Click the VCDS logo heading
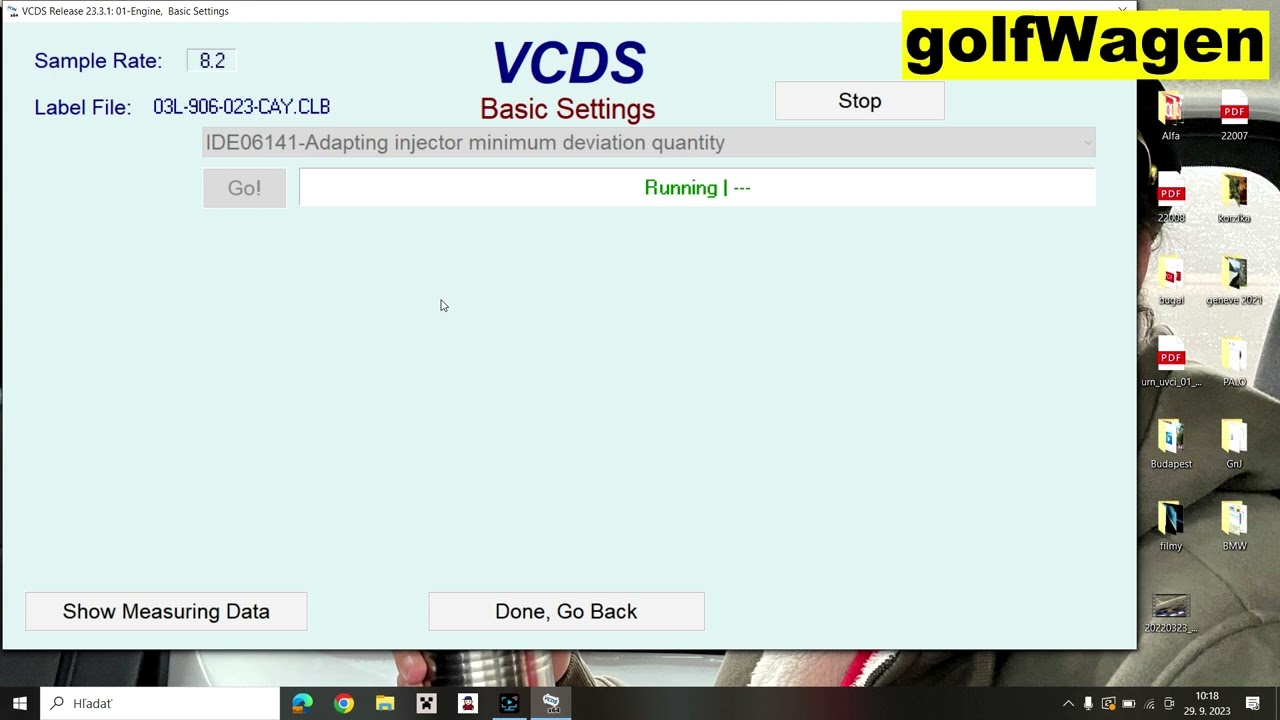This screenshot has height=720, width=1280. pos(568,63)
